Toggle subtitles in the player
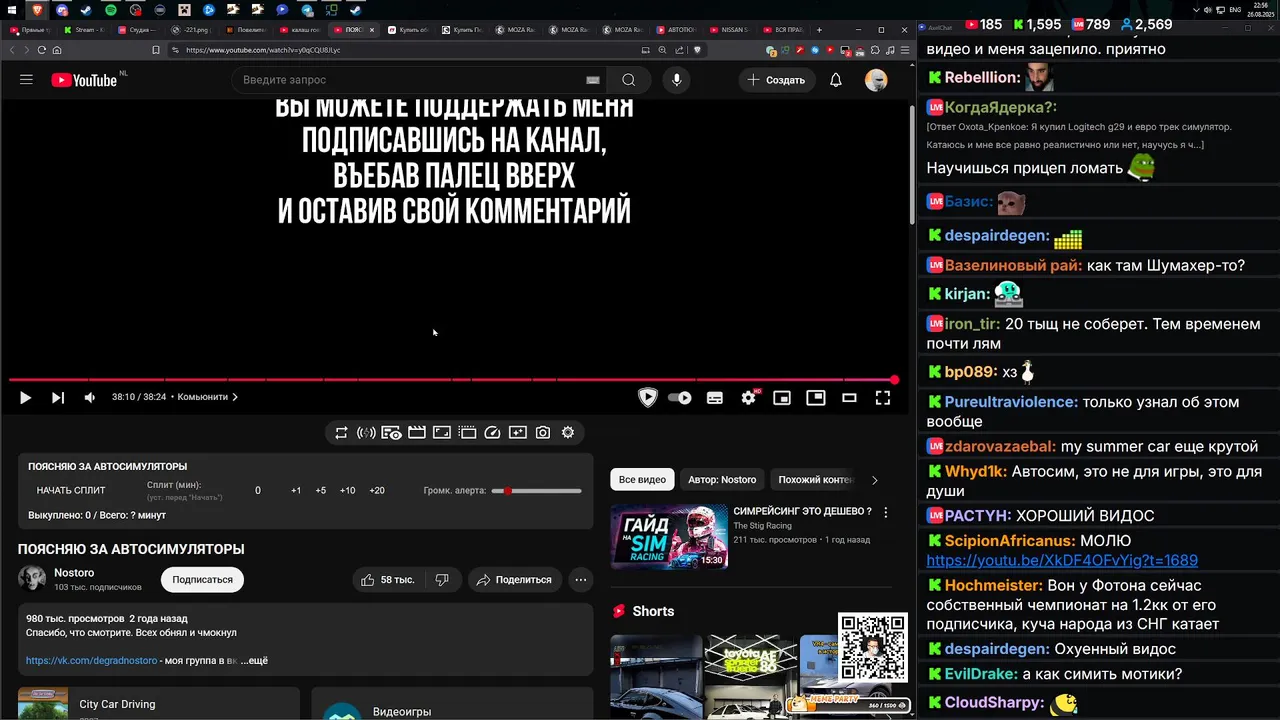Viewport: 1280px width, 720px height. click(x=715, y=397)
